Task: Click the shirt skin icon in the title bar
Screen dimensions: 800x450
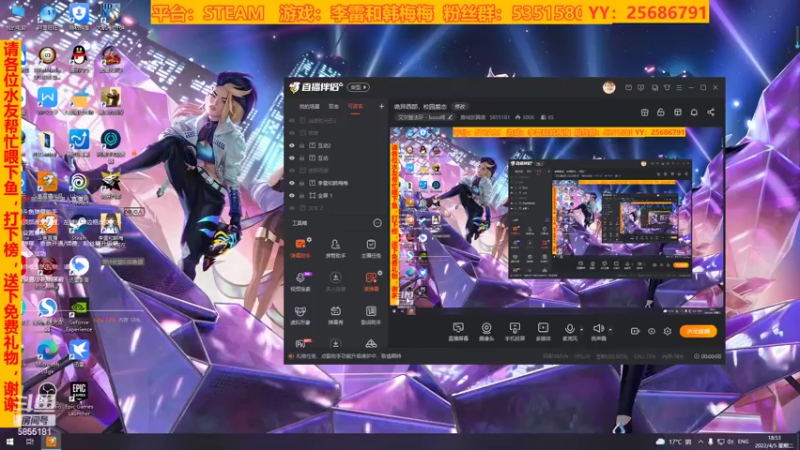Action: tap(667, 88)
